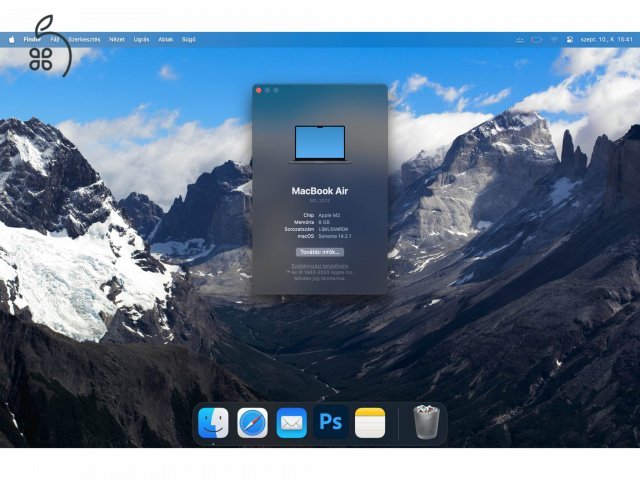Open the Nézet menu
The width and height of the screenshot is (640, 480).
tap(117, 40)
